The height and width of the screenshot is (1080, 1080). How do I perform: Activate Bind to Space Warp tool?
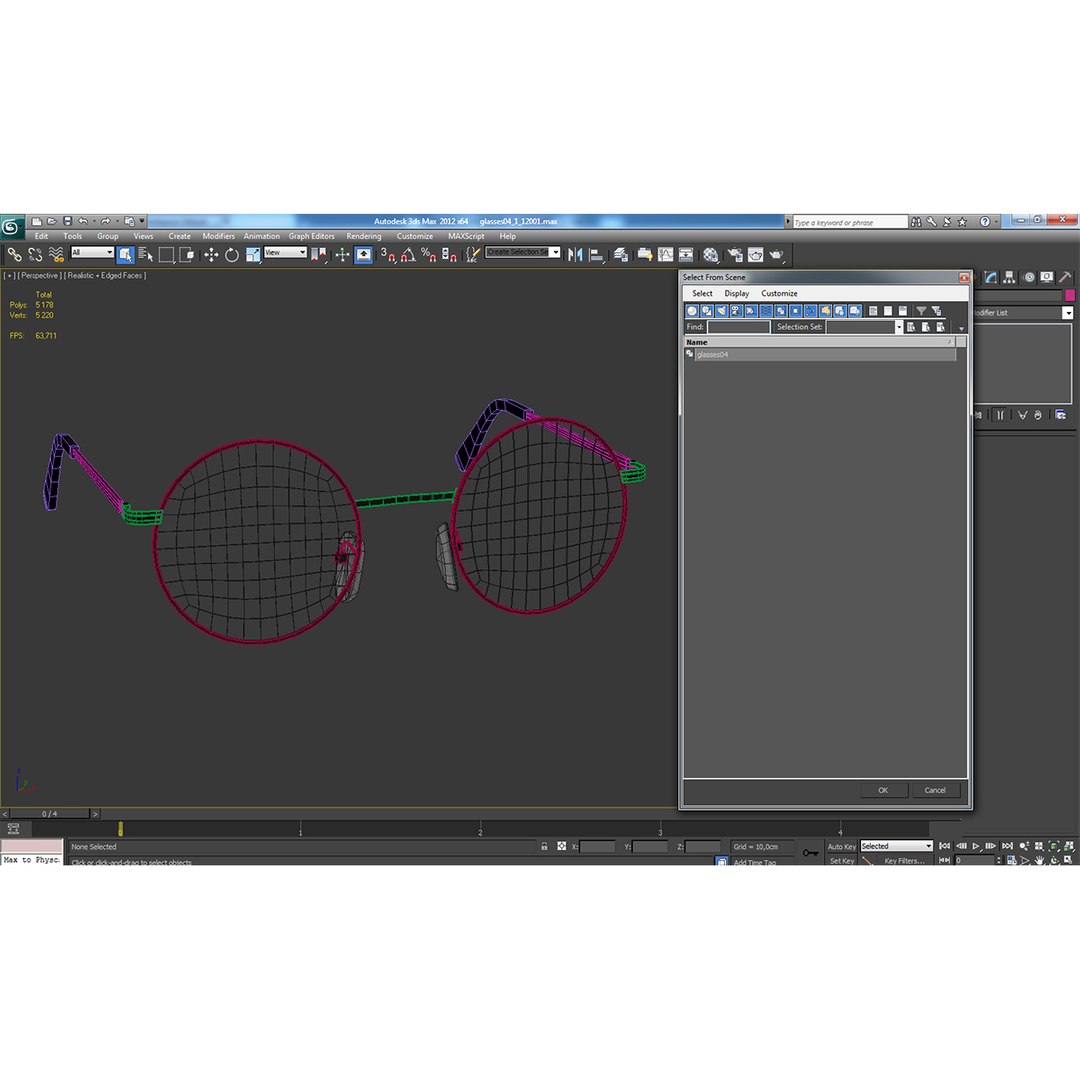(x=56, y=255)
